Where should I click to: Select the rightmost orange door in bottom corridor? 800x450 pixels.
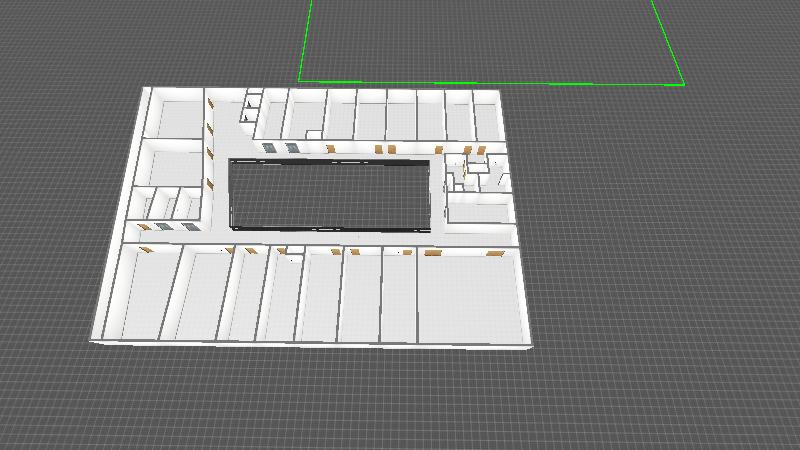click(494, 254)
